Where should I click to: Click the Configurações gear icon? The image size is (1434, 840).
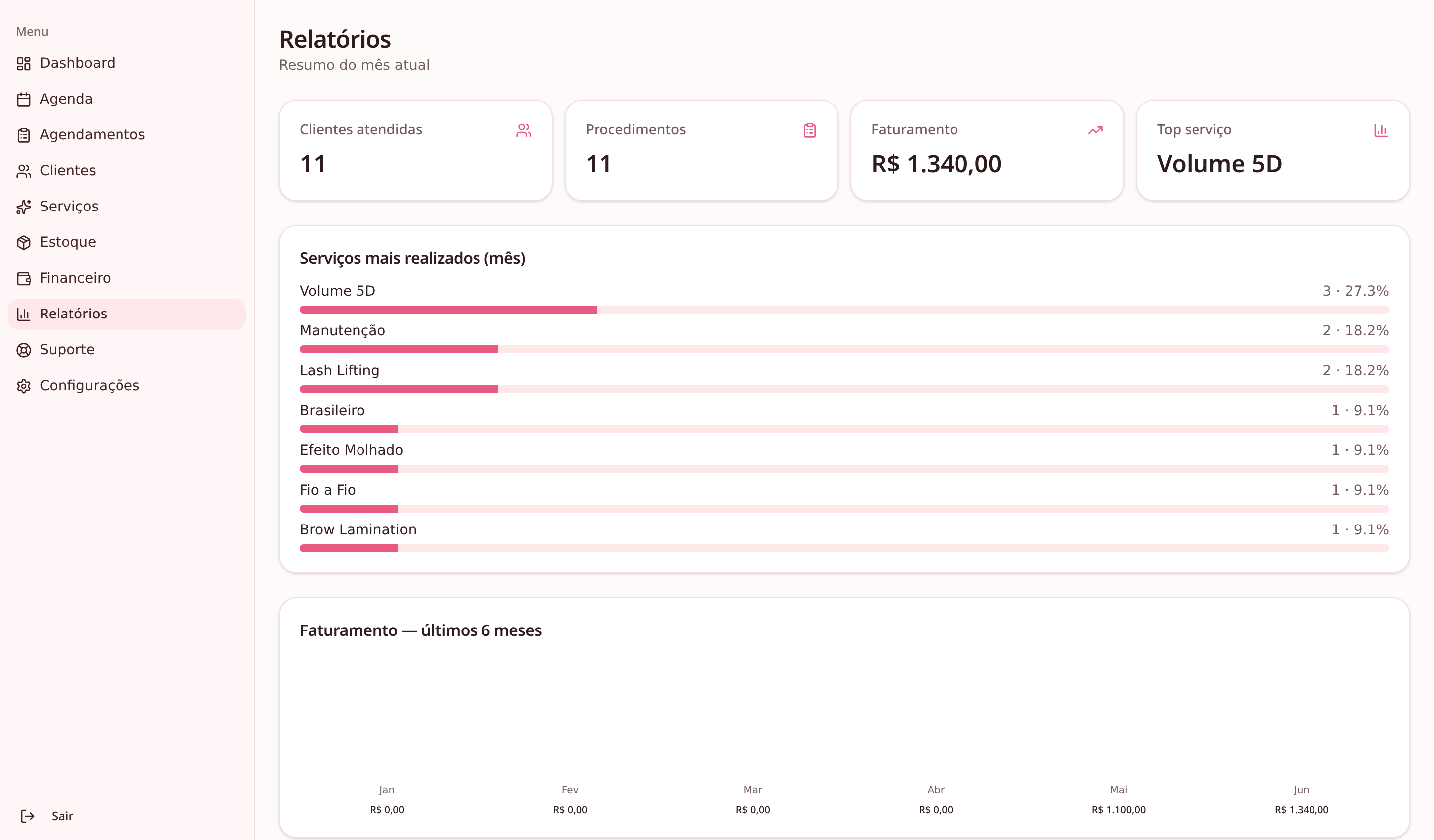click(x=24, y=386)
